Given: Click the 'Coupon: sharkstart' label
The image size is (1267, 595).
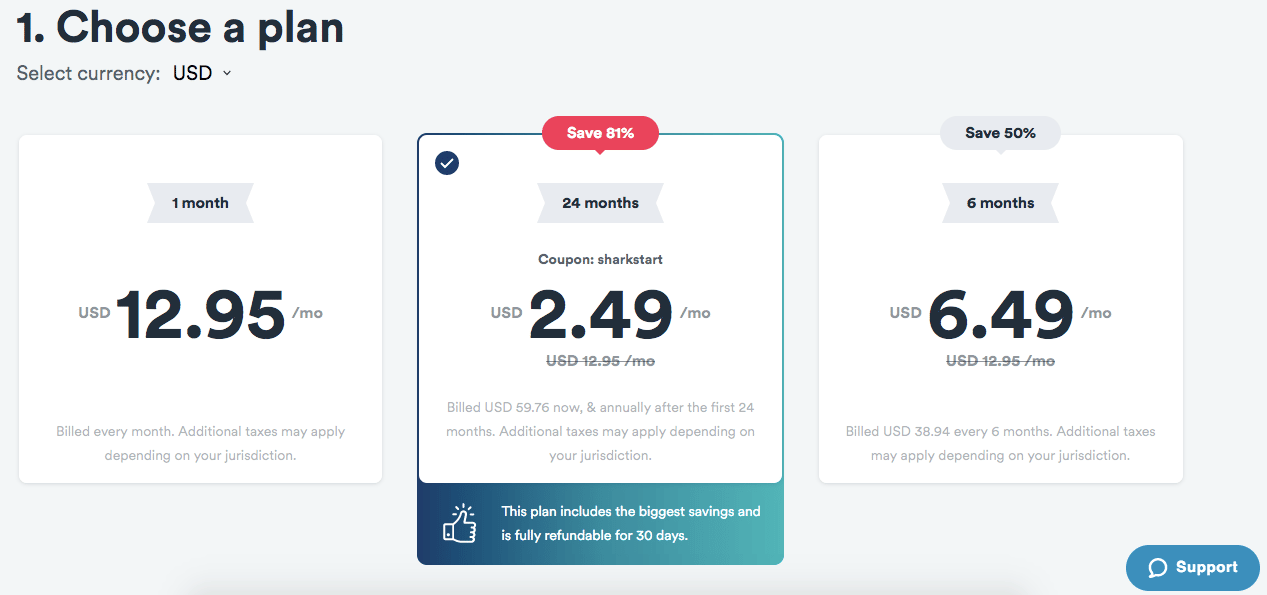Looking at the screenshot, I should pos(599,257).
